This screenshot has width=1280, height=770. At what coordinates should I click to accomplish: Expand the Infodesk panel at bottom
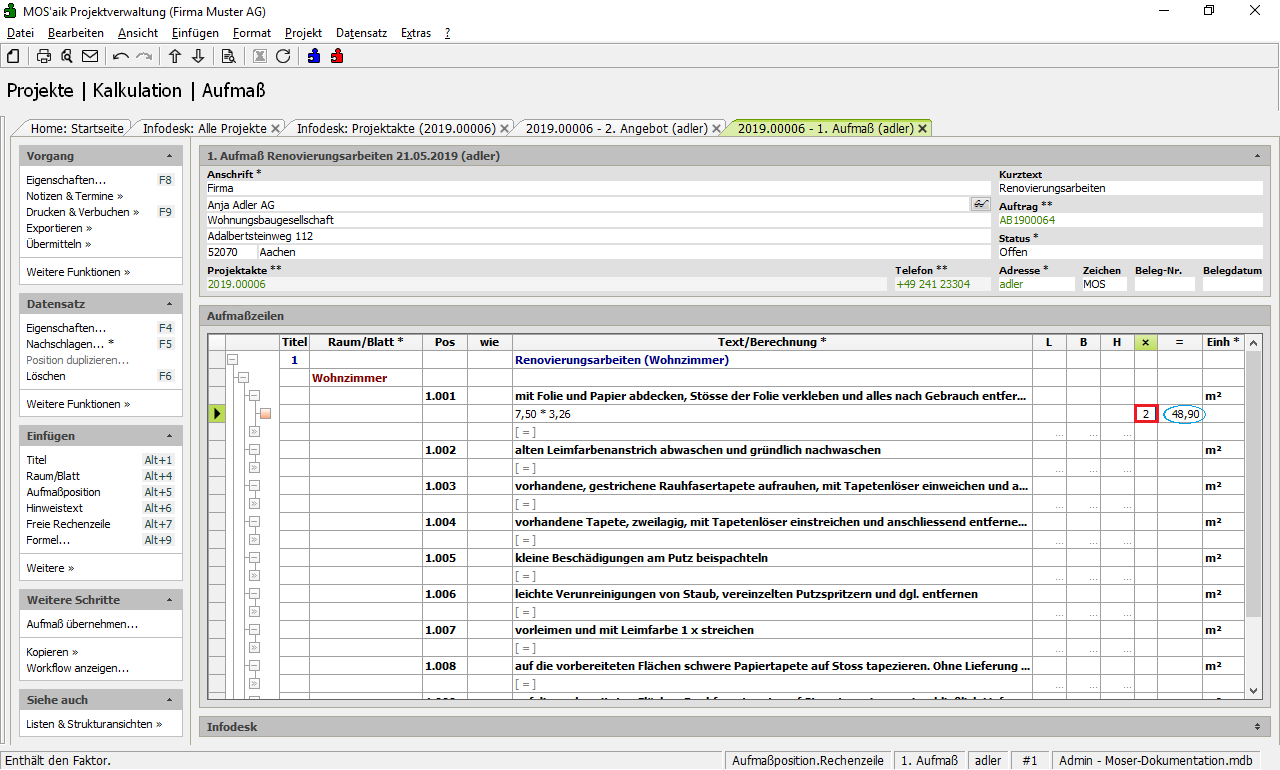[1256, 727]
